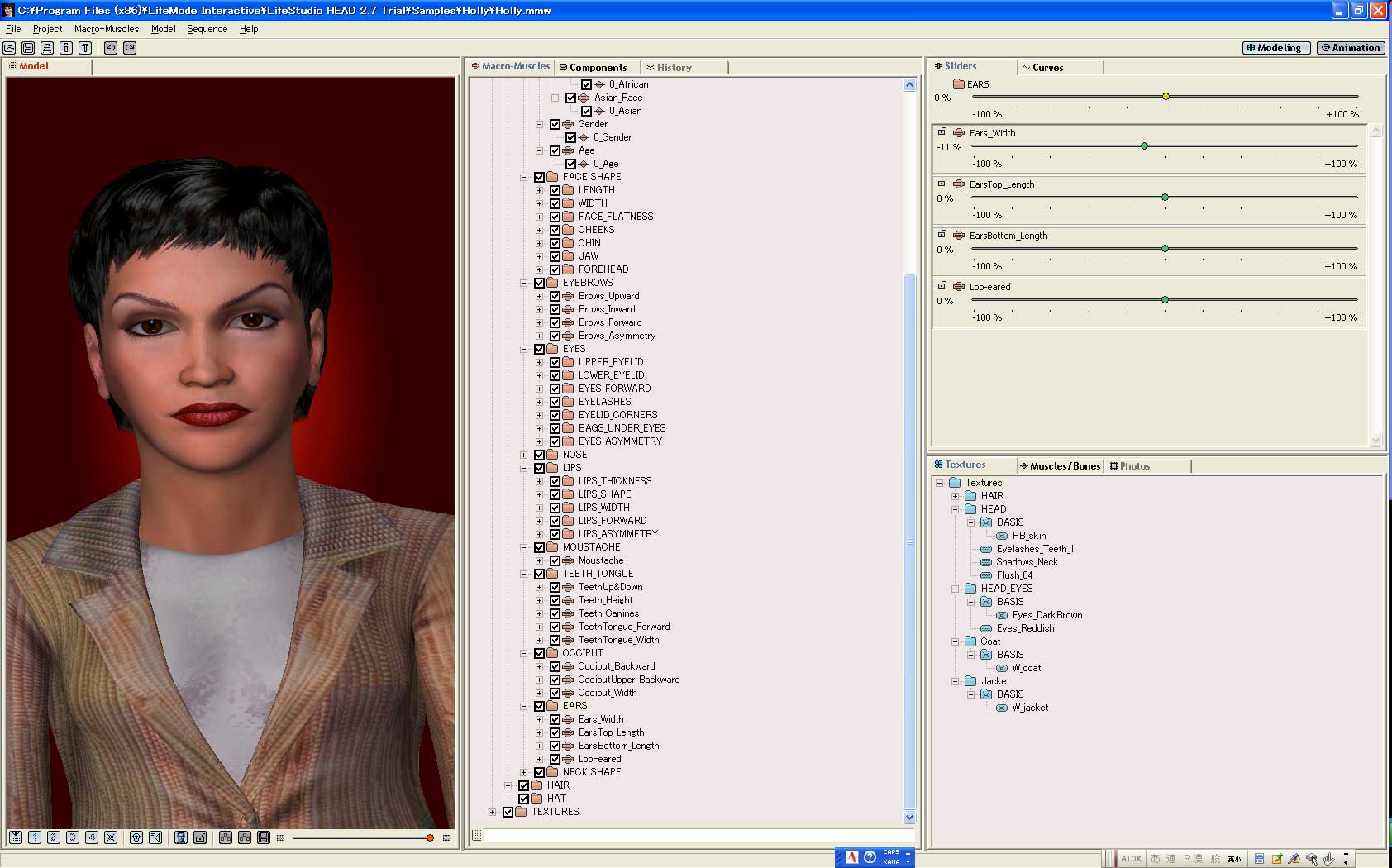Click the open project folder icon
Image resolution: width=1392 pixels, height=868 pixels.
click(x=9, y=48)
